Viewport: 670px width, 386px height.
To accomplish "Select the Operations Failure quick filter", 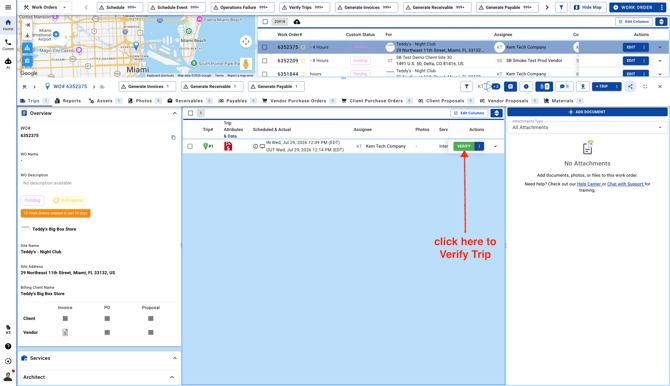I will click(242, 7).
